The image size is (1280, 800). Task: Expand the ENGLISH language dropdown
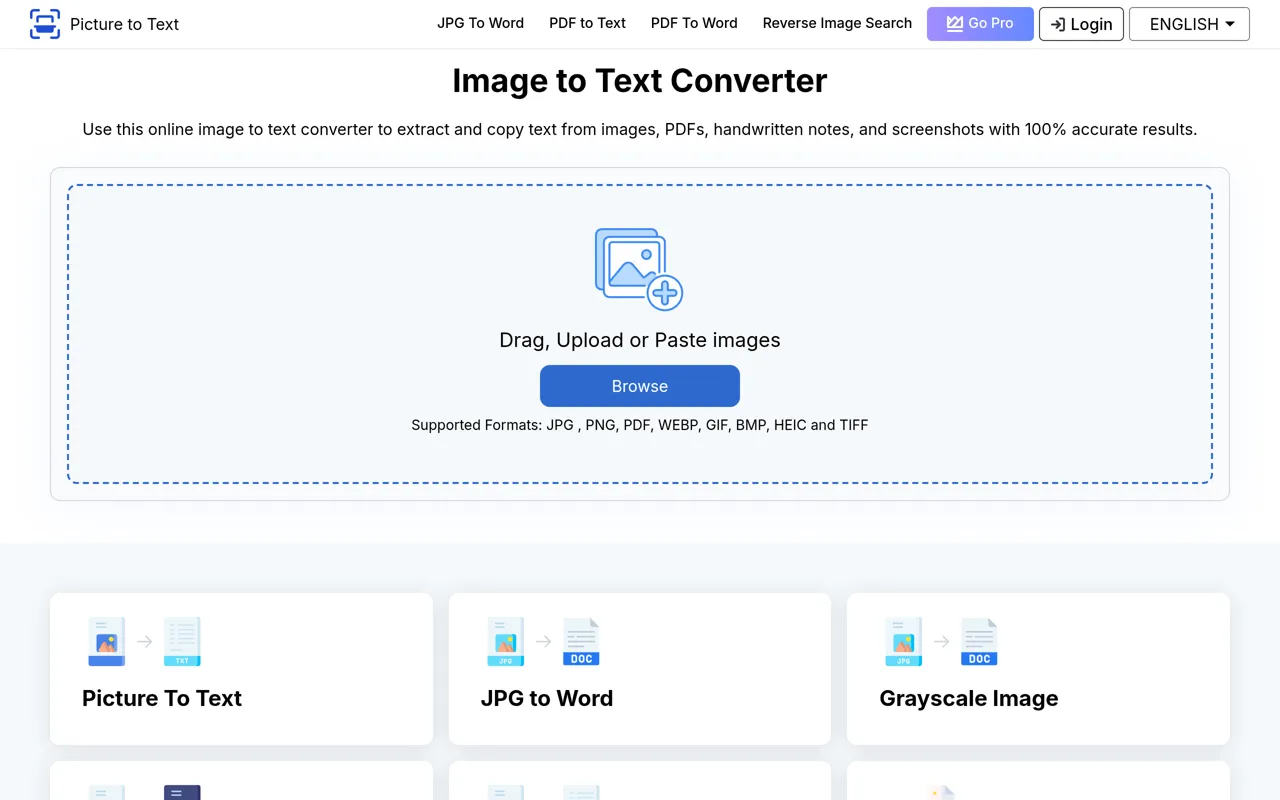(1189, 24)
